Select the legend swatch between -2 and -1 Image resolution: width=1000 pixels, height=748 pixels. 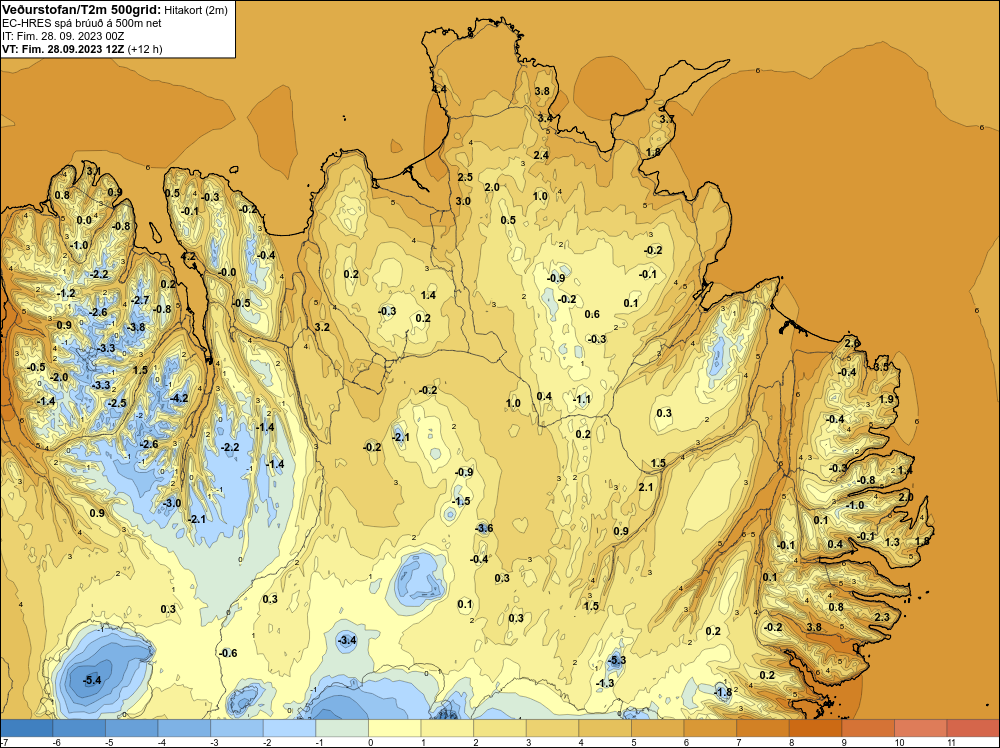click(x=290, y=728)
